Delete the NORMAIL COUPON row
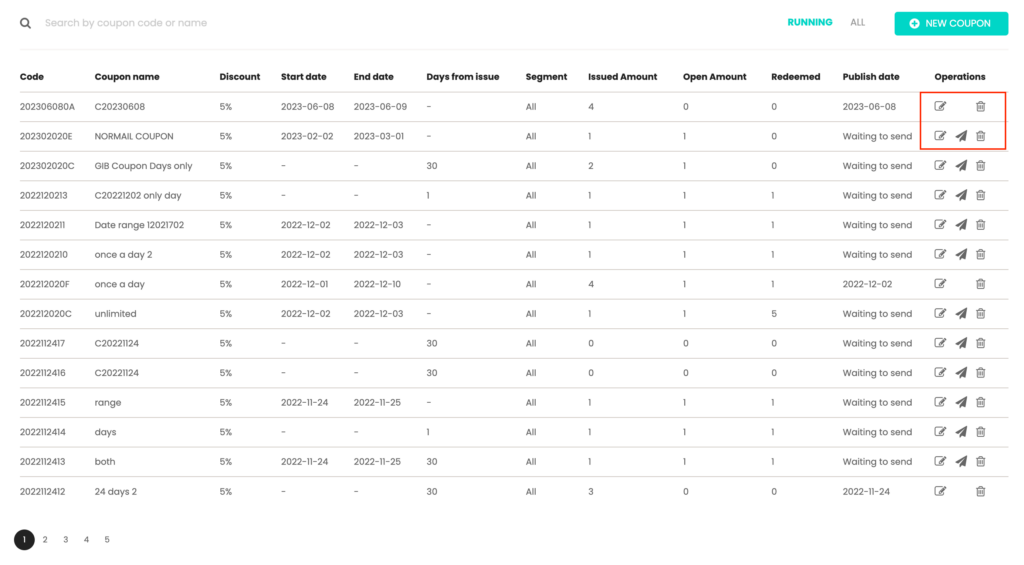 pyautogui.click(x=980, y=136)
